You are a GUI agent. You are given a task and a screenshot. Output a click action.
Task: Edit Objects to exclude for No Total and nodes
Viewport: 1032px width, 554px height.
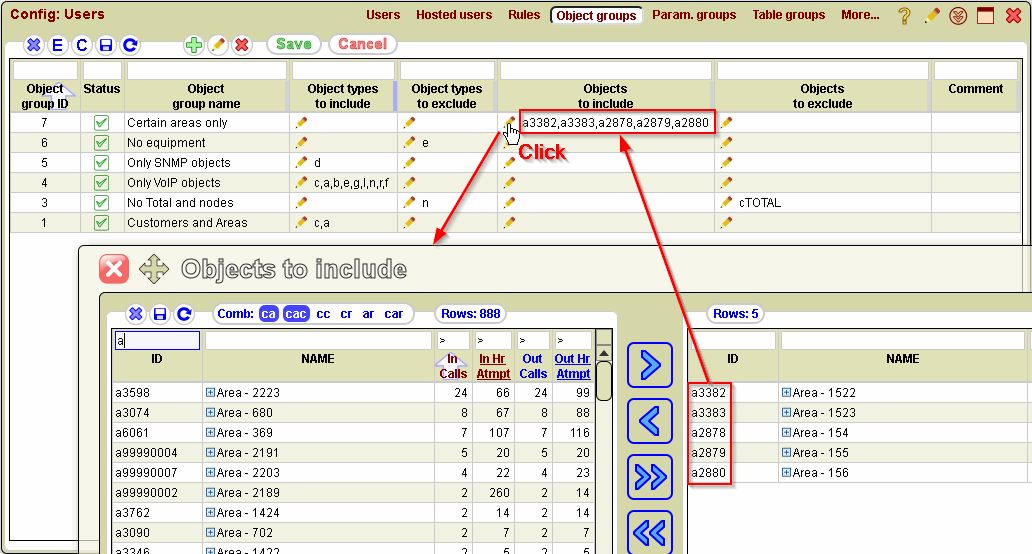(x=726, y=202)
